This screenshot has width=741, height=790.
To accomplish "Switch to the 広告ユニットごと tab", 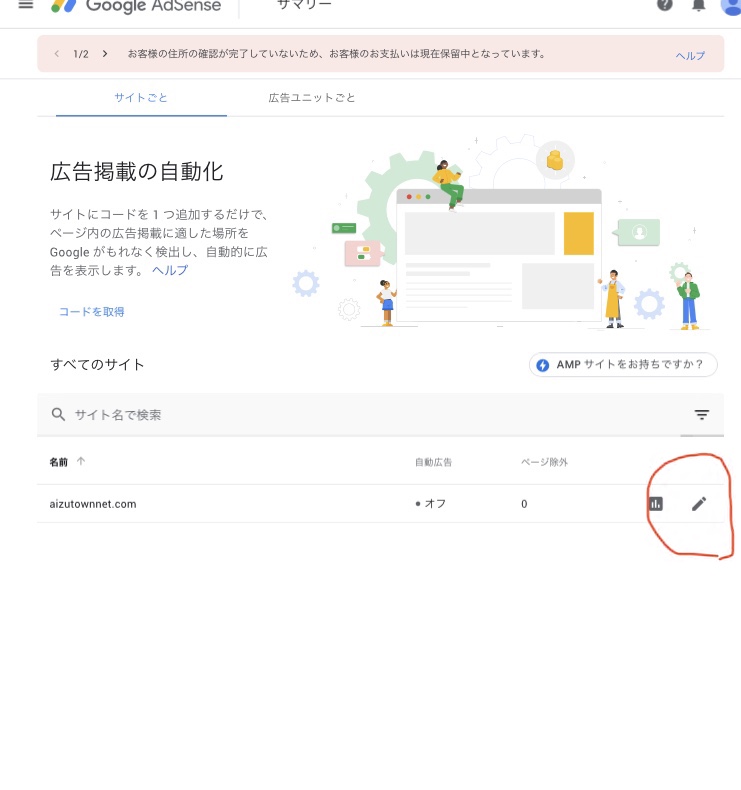I will (x=312, y=98).
